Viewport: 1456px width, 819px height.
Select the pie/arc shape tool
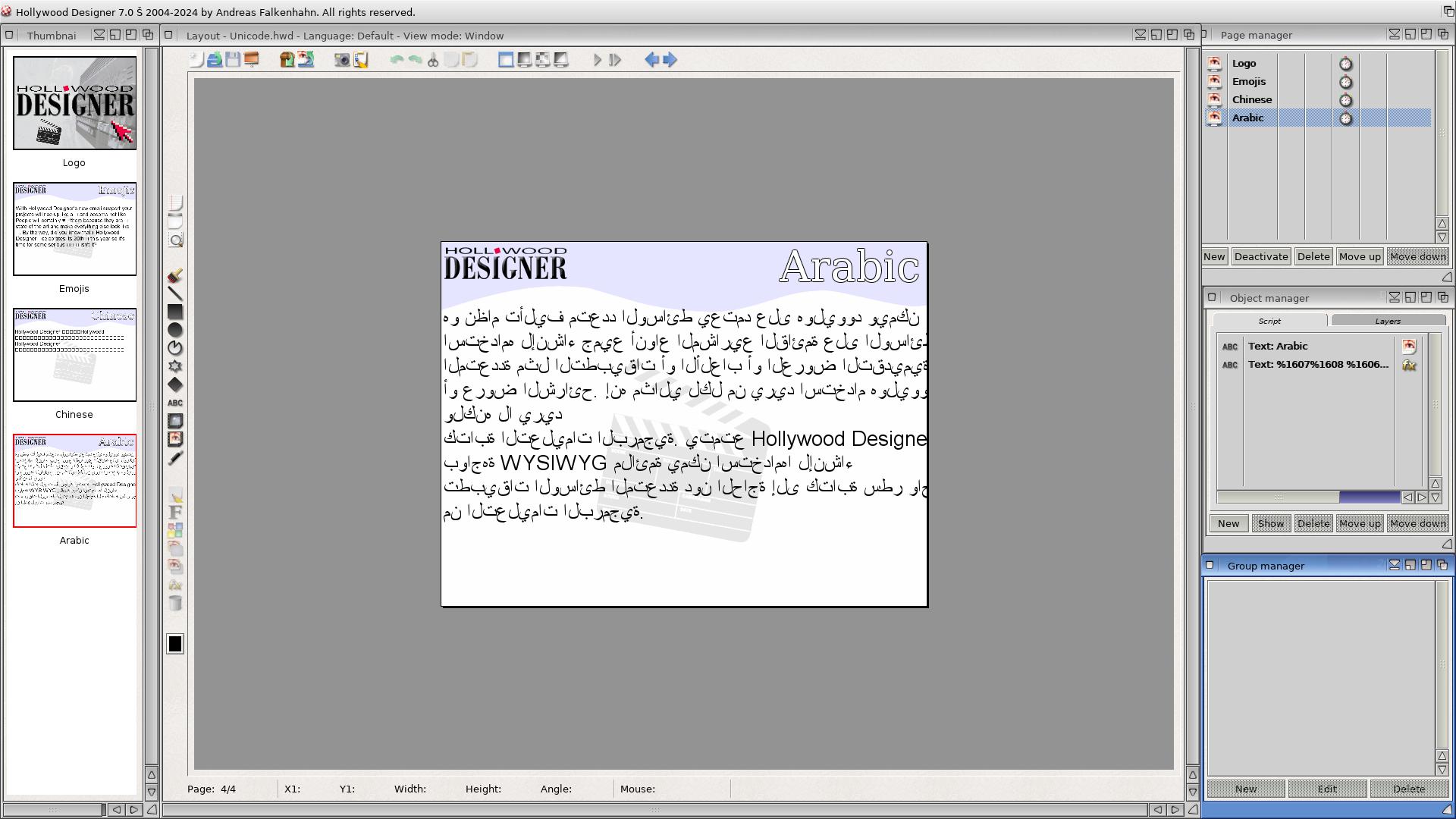175,348
